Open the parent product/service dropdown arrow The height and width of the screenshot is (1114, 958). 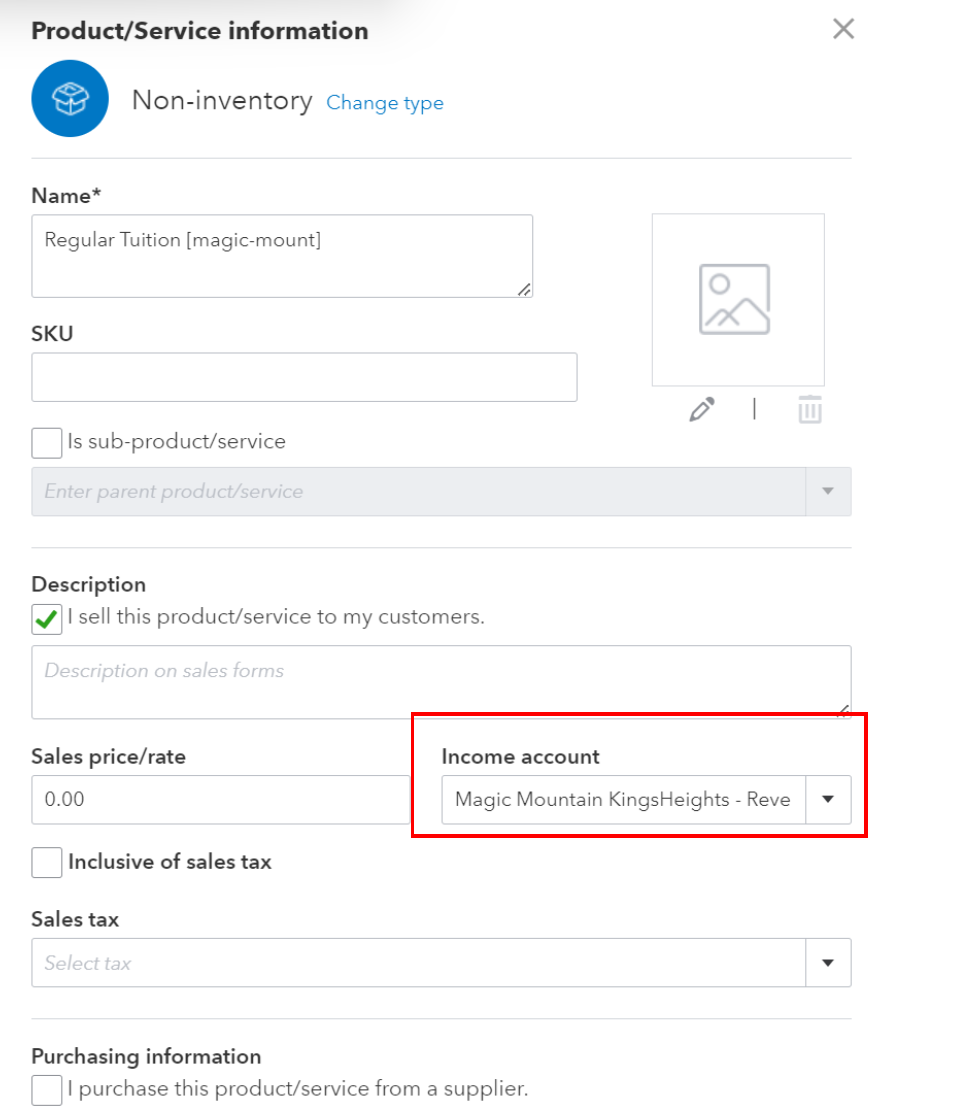[828, 491]
